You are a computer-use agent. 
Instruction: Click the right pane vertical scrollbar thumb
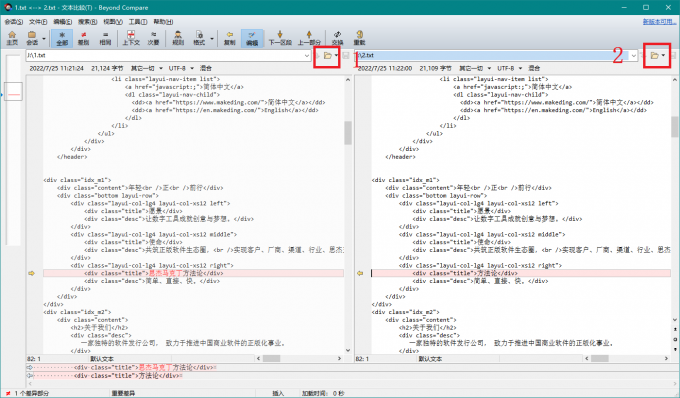[675, 127]
